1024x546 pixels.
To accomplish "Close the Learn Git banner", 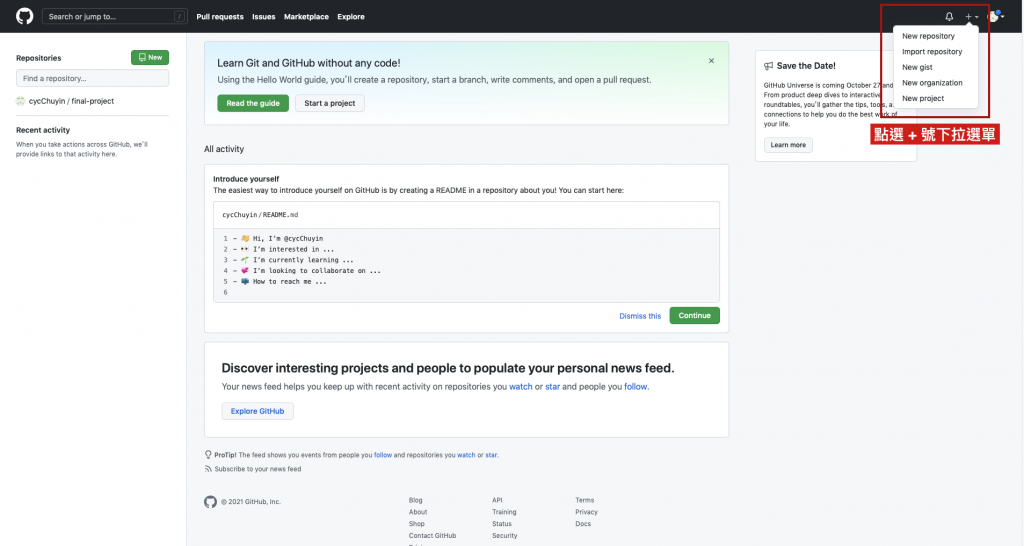I will click(711, 61).
